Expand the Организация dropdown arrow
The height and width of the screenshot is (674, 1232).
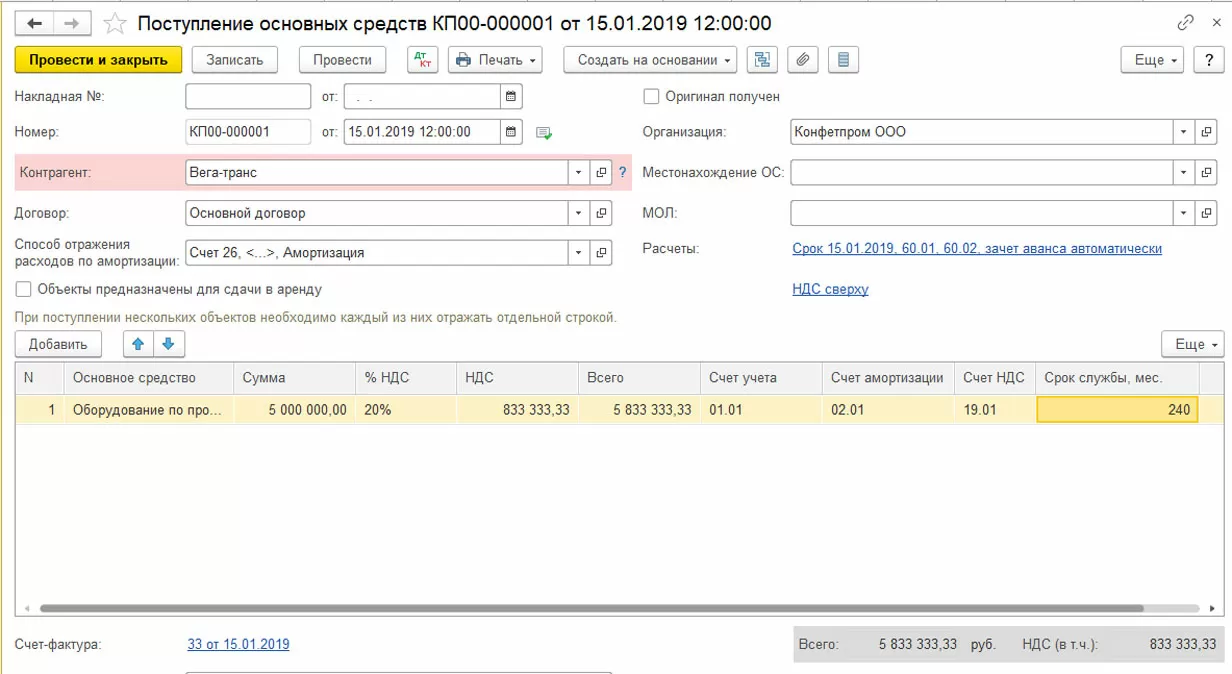pos(1184,132)
